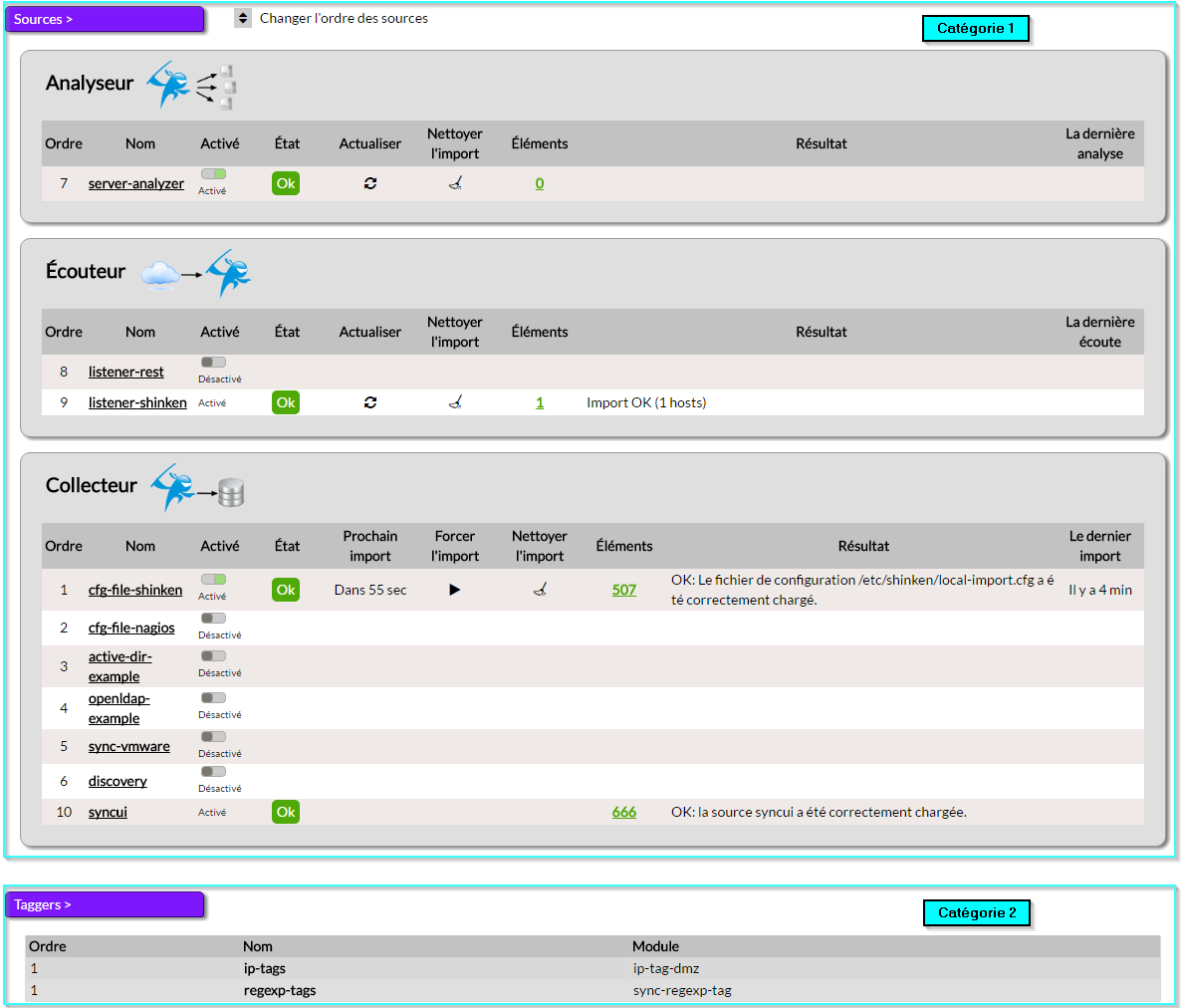Refresh the listener-shinken source

[370, 402]
